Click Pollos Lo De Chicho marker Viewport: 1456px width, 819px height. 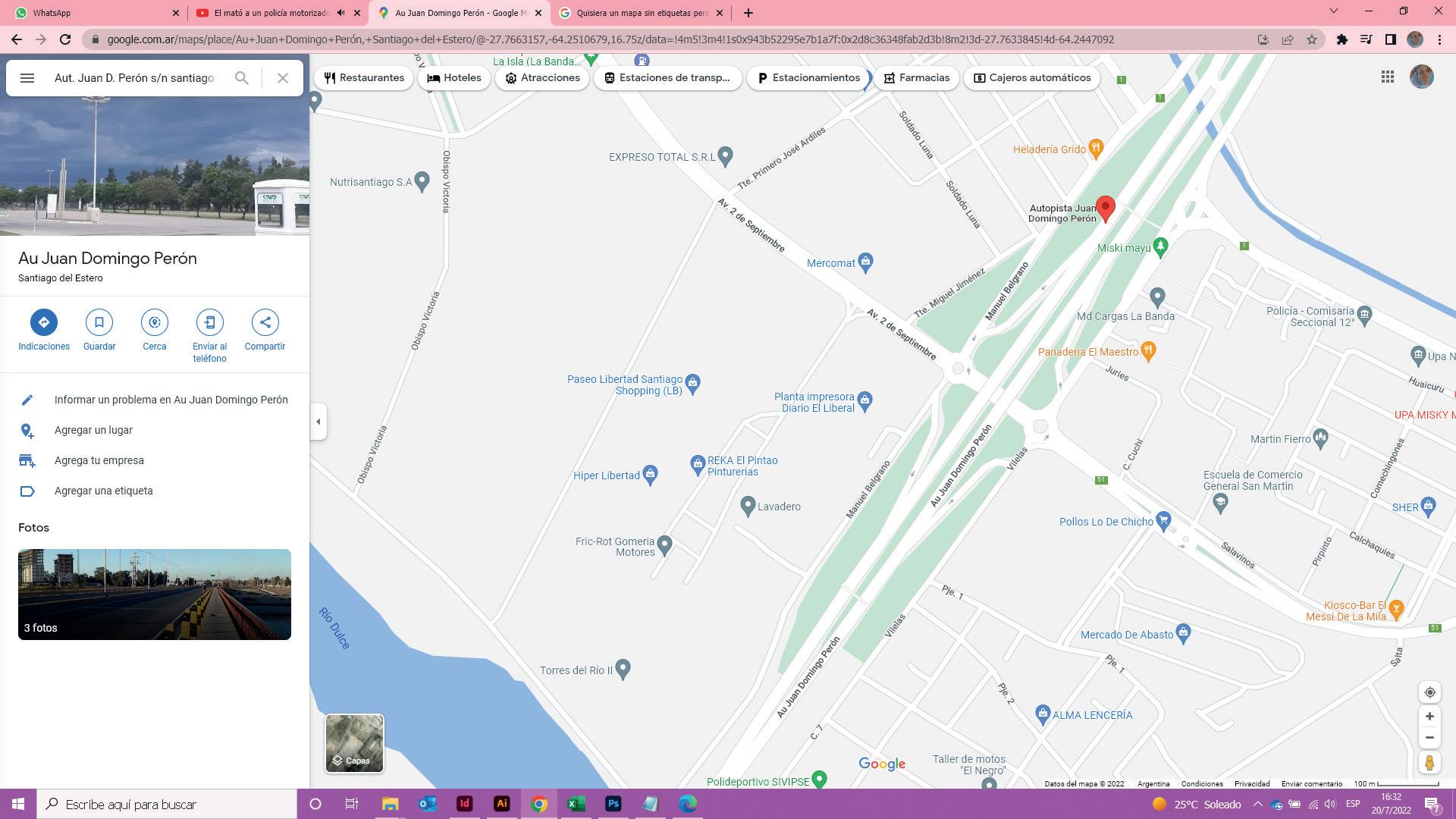pos(1163,520)
